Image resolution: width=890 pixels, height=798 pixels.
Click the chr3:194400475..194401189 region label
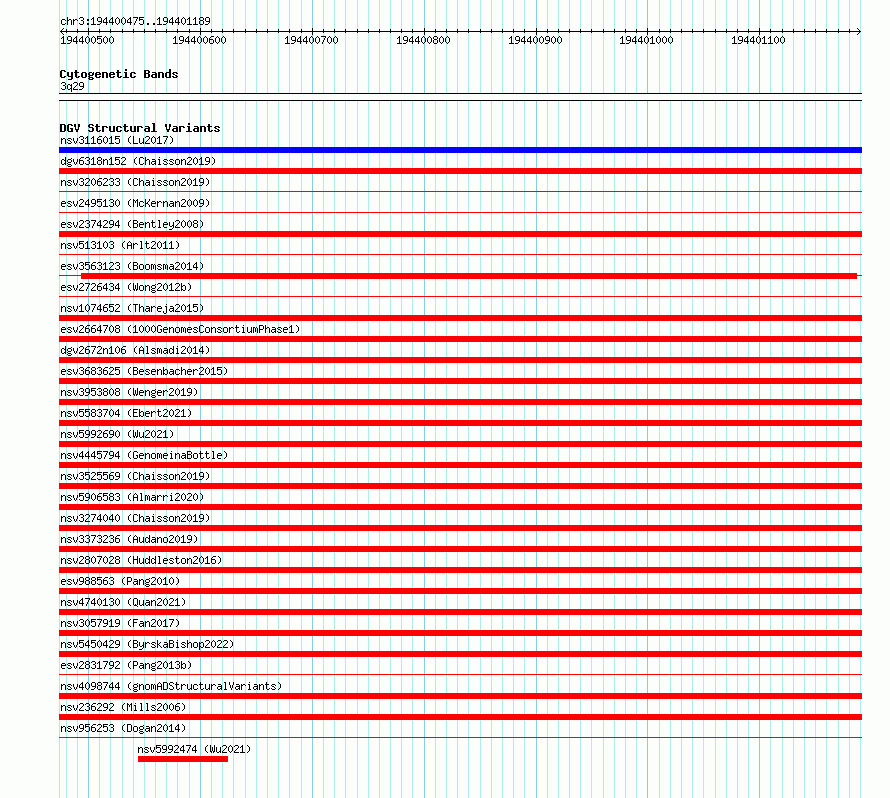pyautogui.click(x=135, y=21)
